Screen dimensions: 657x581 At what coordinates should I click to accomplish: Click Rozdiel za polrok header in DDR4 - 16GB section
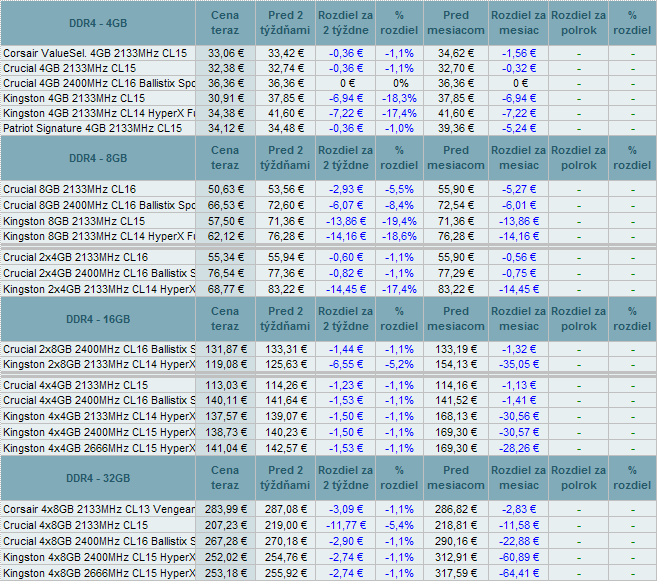(x=578, y=319)
